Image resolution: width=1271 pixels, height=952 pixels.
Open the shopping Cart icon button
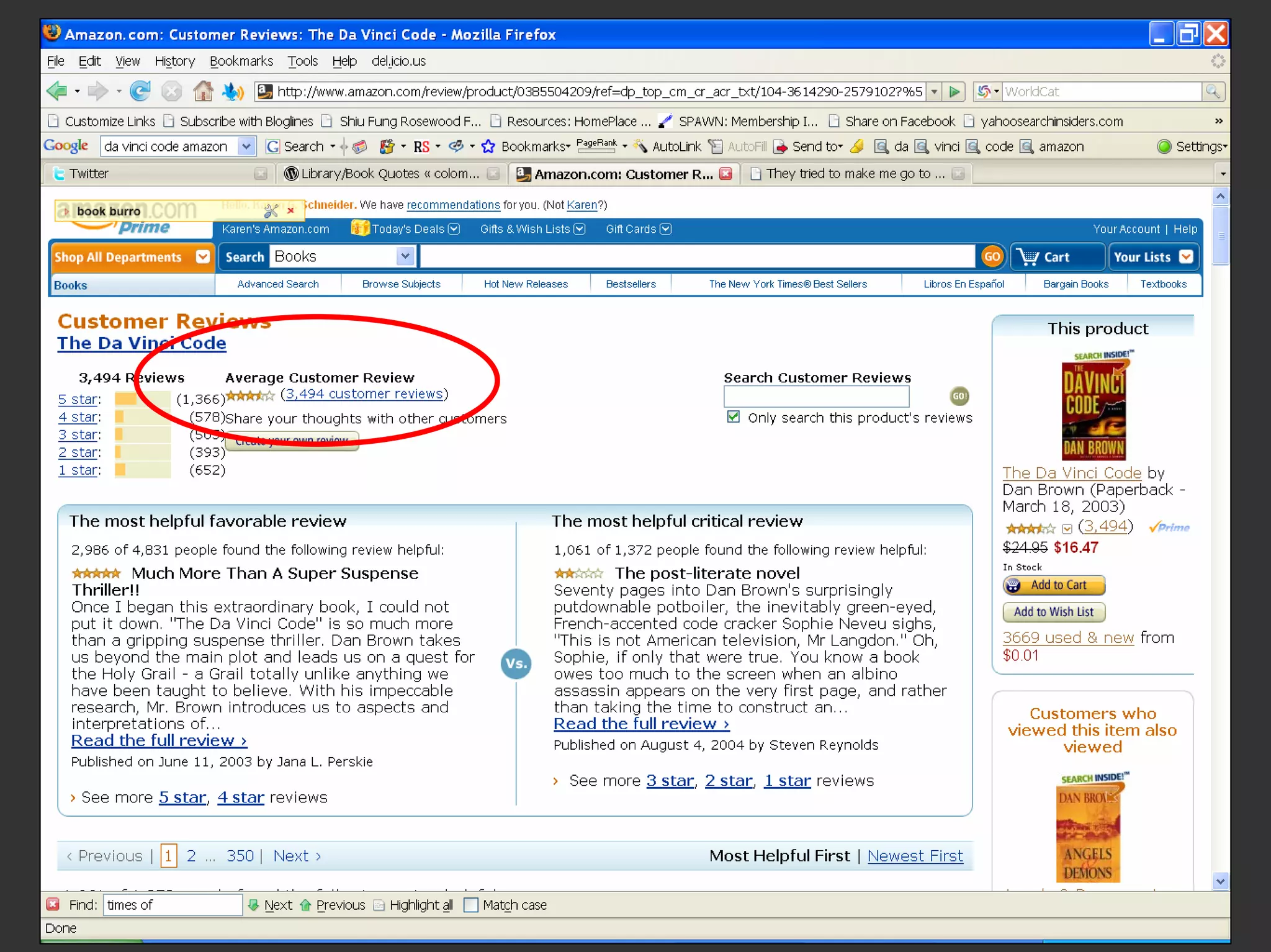pos(1056,257)
